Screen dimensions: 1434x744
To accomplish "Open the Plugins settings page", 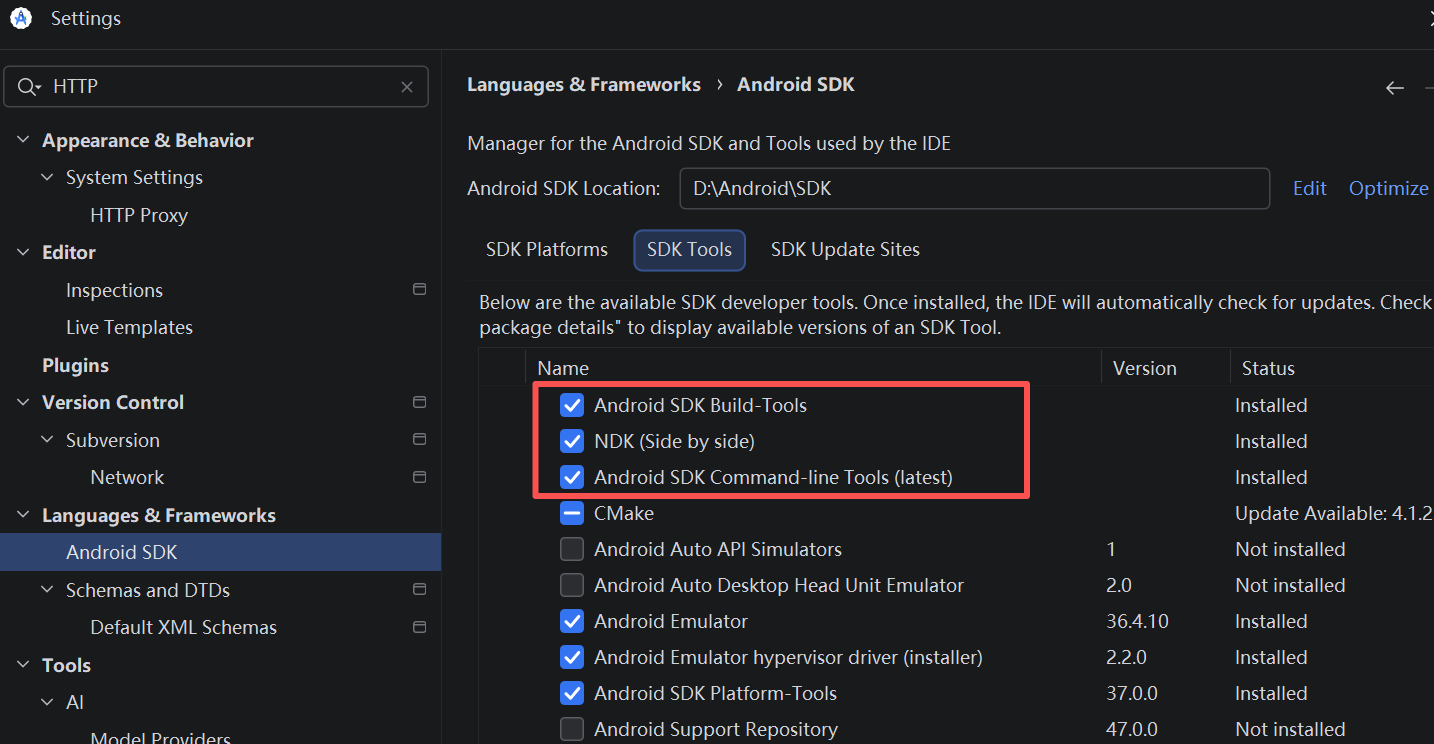I will point(75,365).
